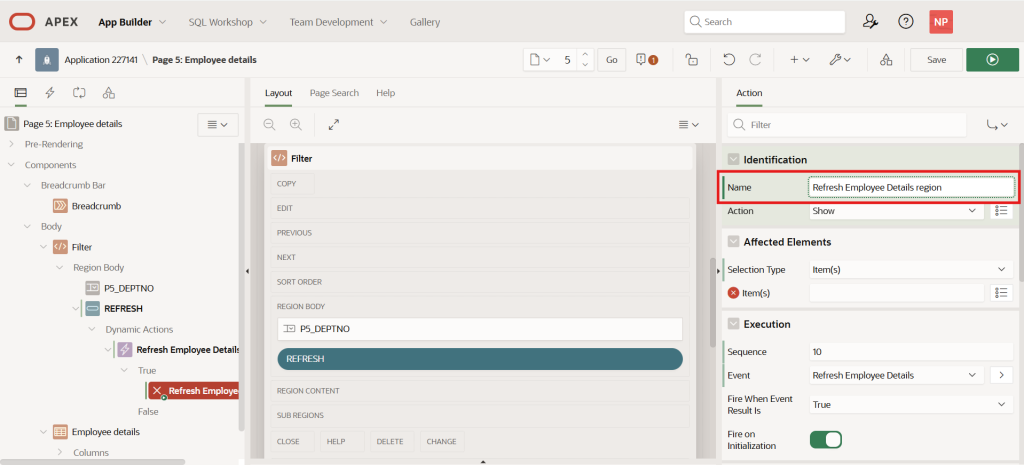Viewport: 1024px width, 465px height.
Task: Toggle the Fire on Initialization switch
Action: point(825,440)
